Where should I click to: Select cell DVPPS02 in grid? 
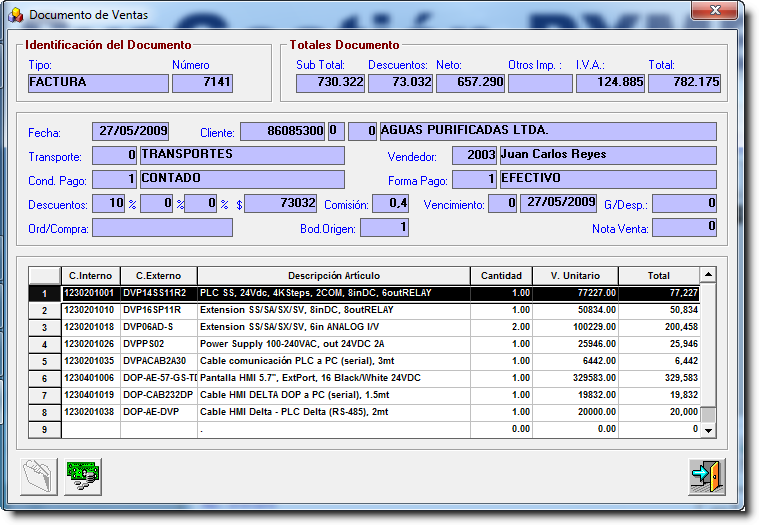159,344
